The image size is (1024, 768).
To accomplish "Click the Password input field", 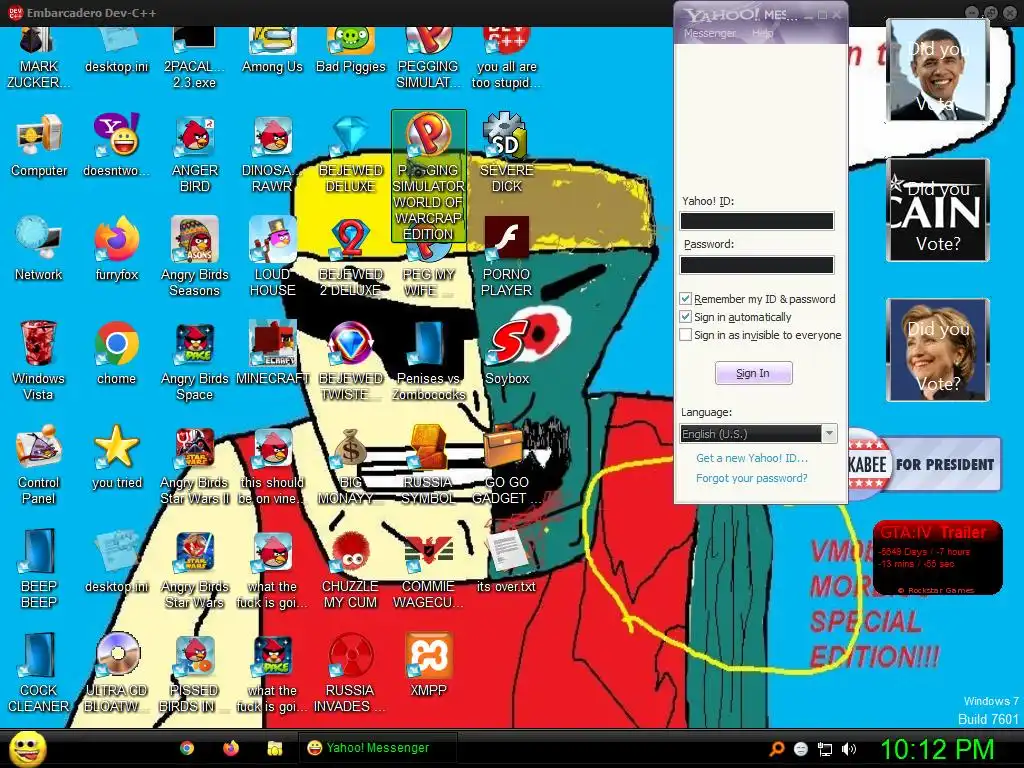I will pos(757,264).
